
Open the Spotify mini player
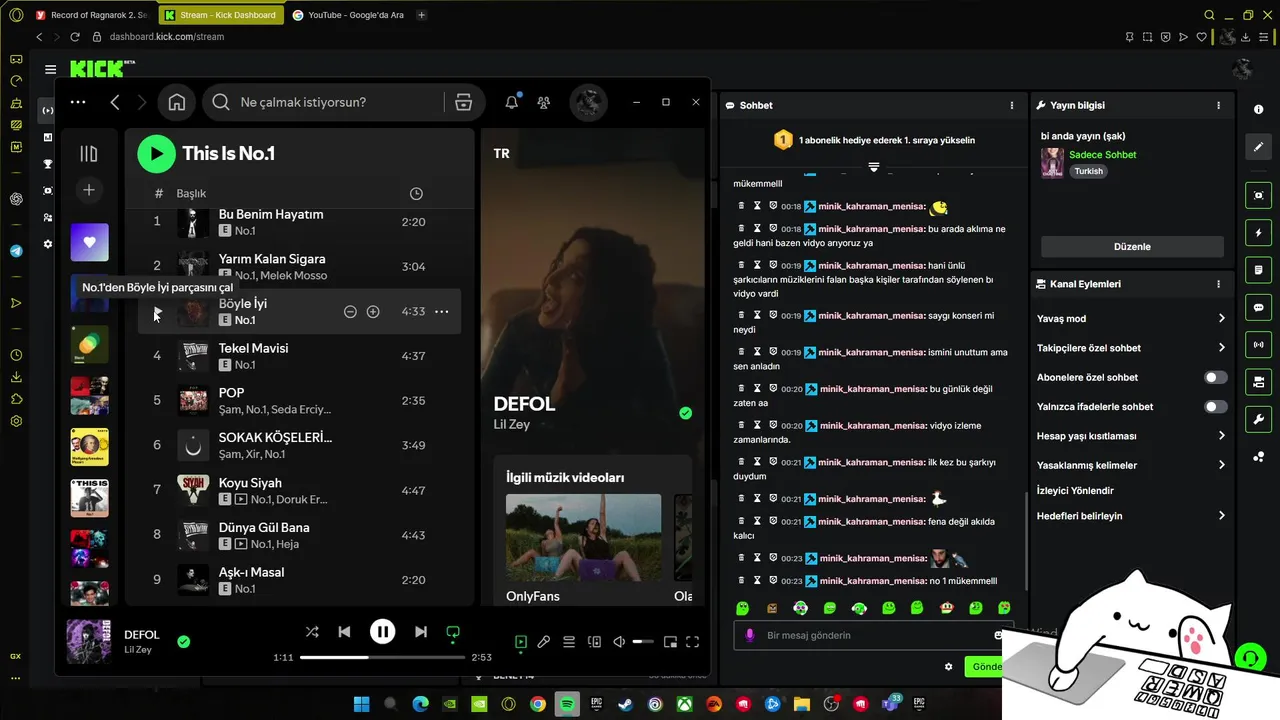tap(670, 642)
